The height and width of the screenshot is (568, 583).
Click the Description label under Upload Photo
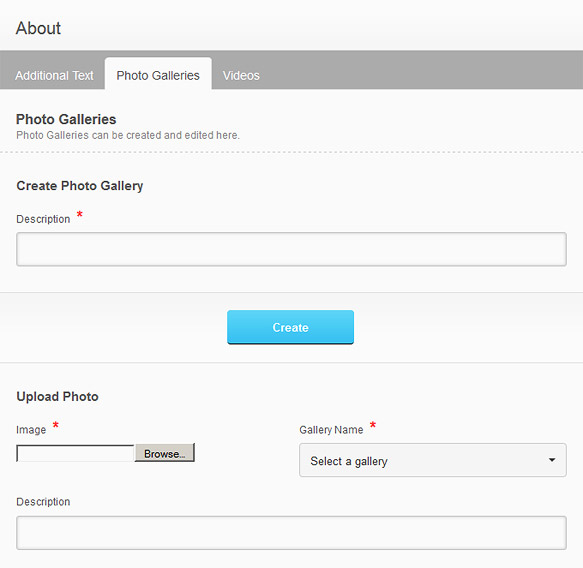[43, 502]
